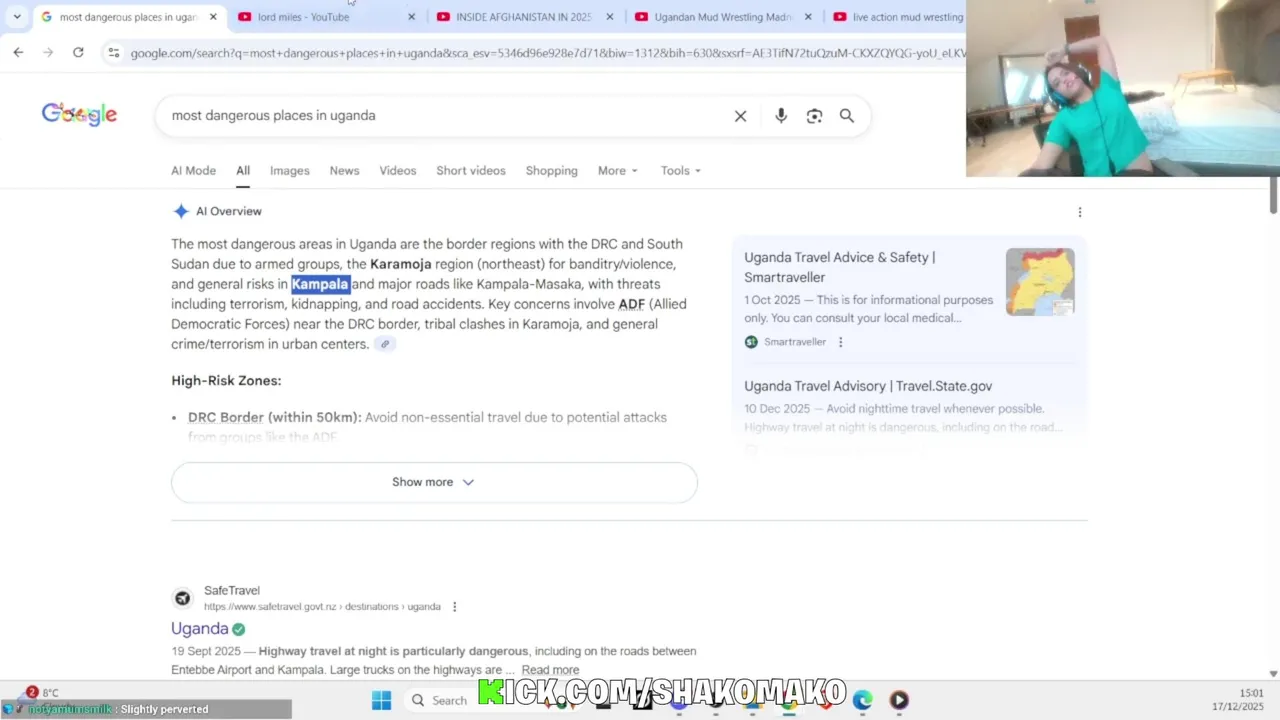Expand the Tools dropdown
Viewport: 1280px width, 720px height.
click(x=680, y=171)
